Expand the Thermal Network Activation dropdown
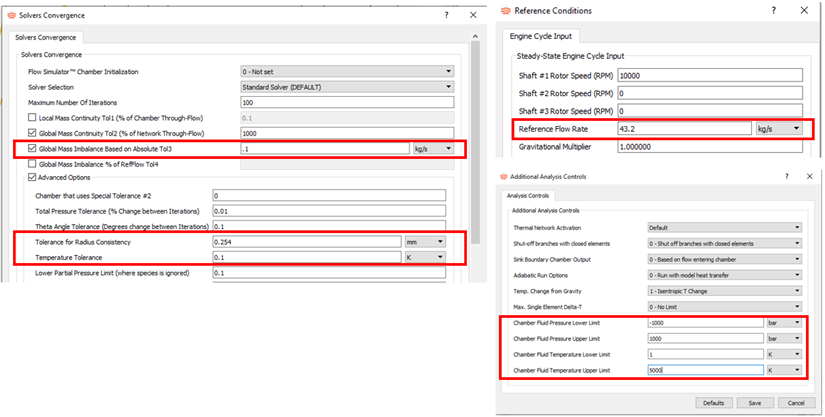 724,227
